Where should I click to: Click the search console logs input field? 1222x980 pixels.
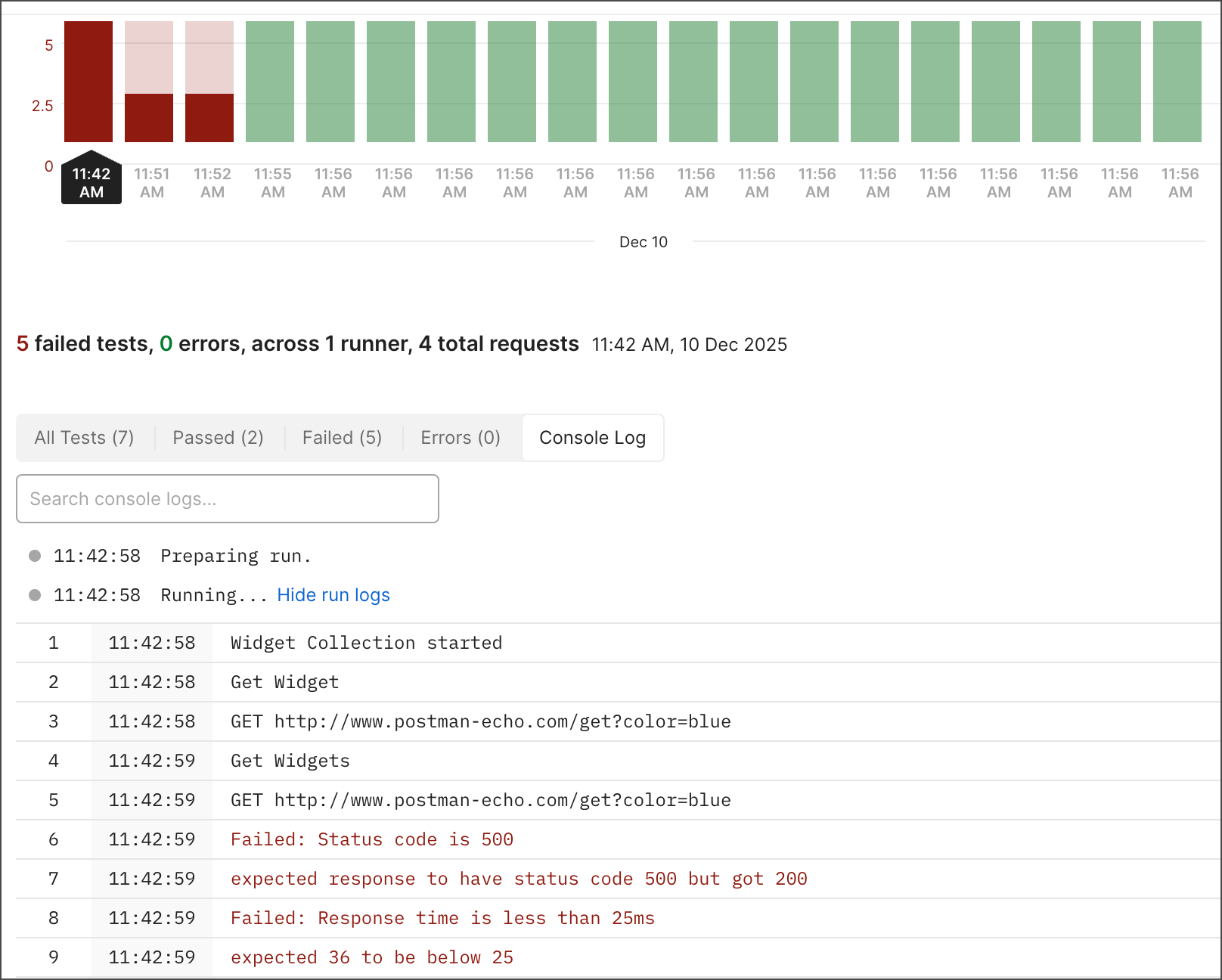coord(227,498)
